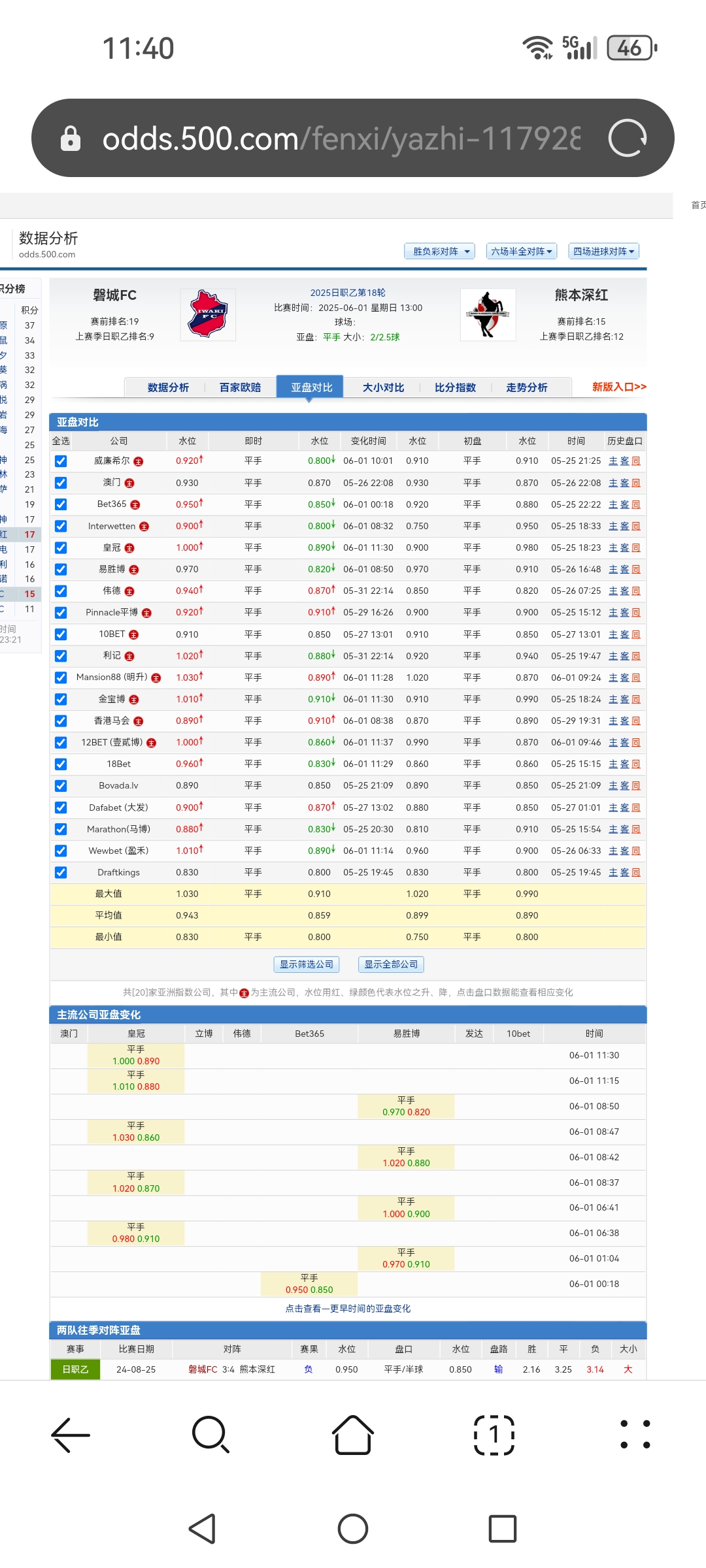This screenshot has height=1568, width=706.
Task: Click the red 主 badge beside Bet365
Action: (x=135, y=504)
